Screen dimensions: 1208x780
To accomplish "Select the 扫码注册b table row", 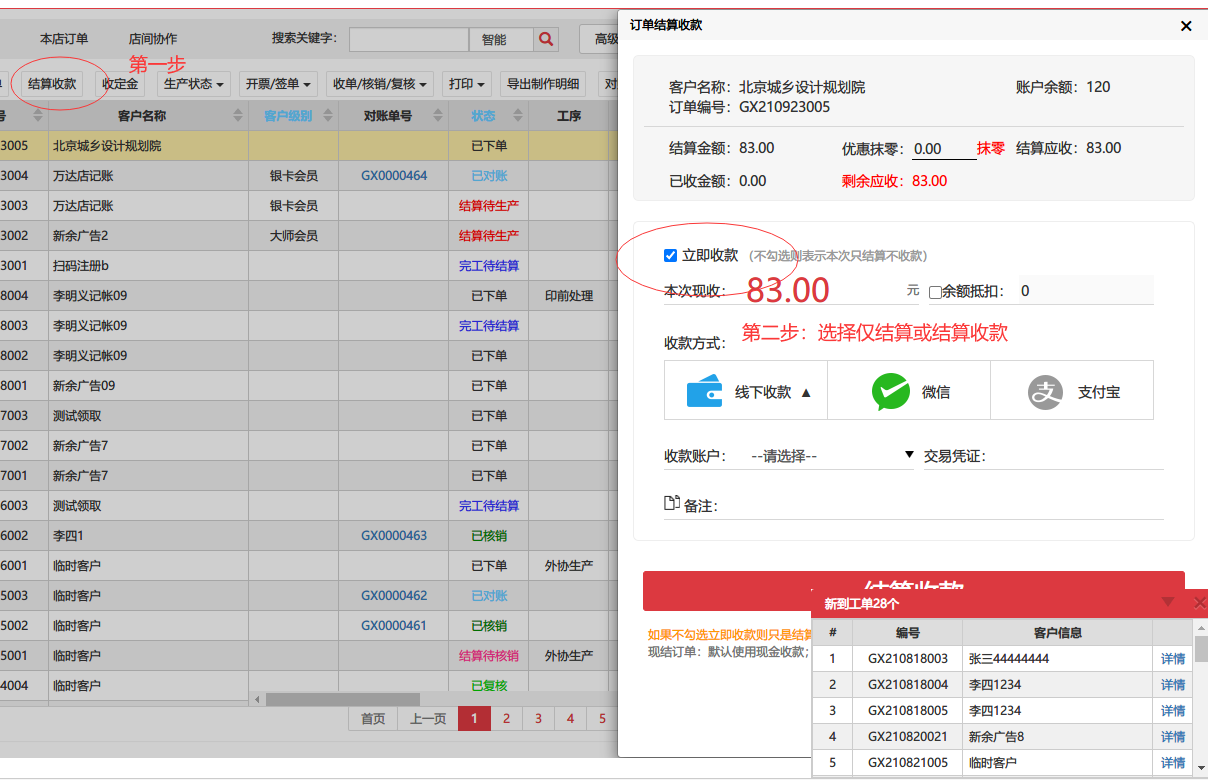I will tap(309, 266).
